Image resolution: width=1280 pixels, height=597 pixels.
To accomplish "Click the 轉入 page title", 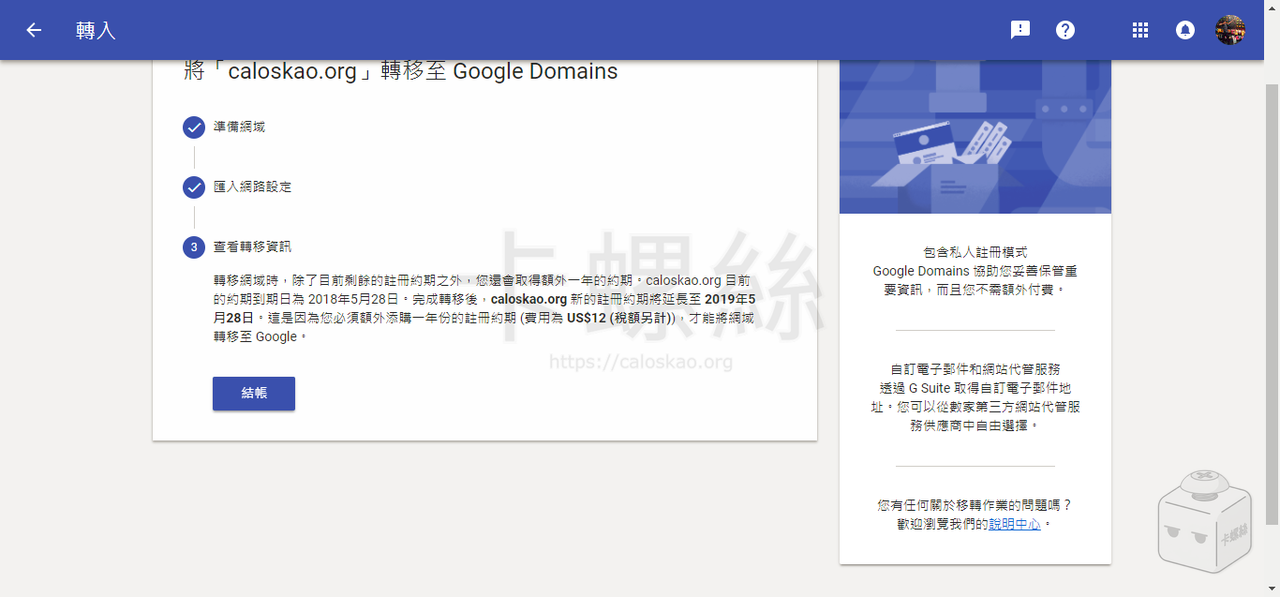I will pos(96,30).
